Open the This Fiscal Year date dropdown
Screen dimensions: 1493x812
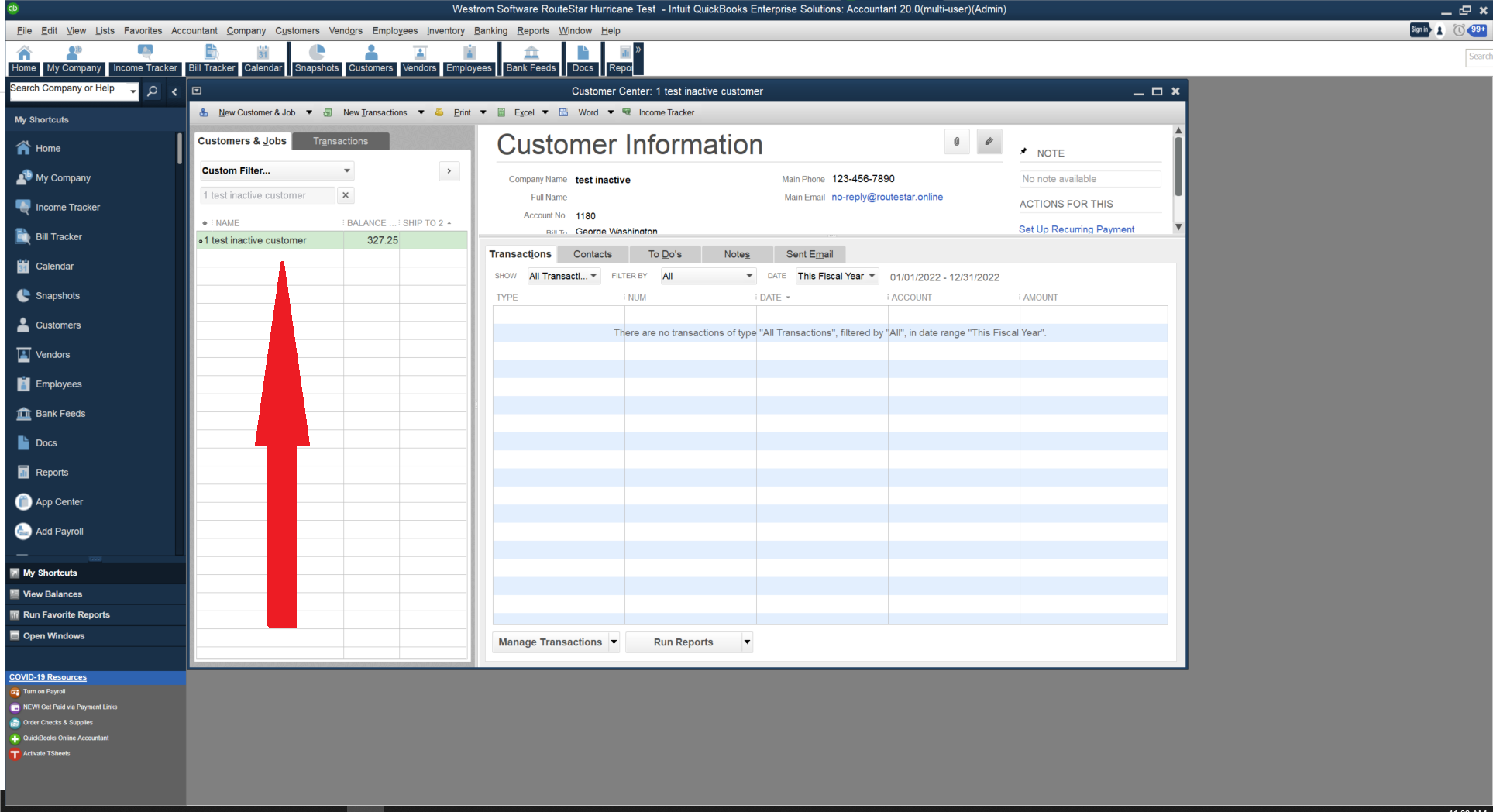(x=837, y=277)
